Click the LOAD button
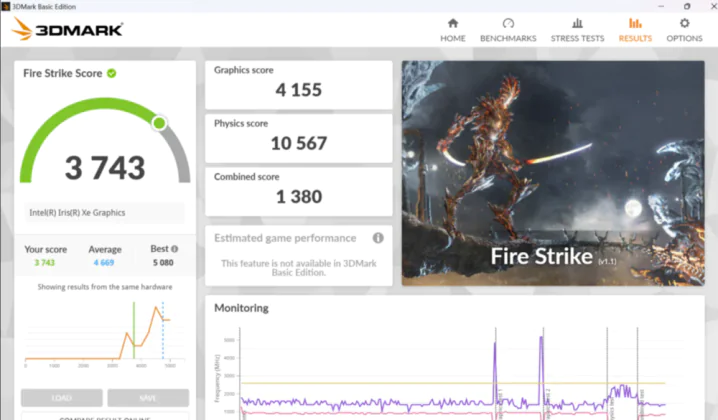 click(x=62, y=398)
